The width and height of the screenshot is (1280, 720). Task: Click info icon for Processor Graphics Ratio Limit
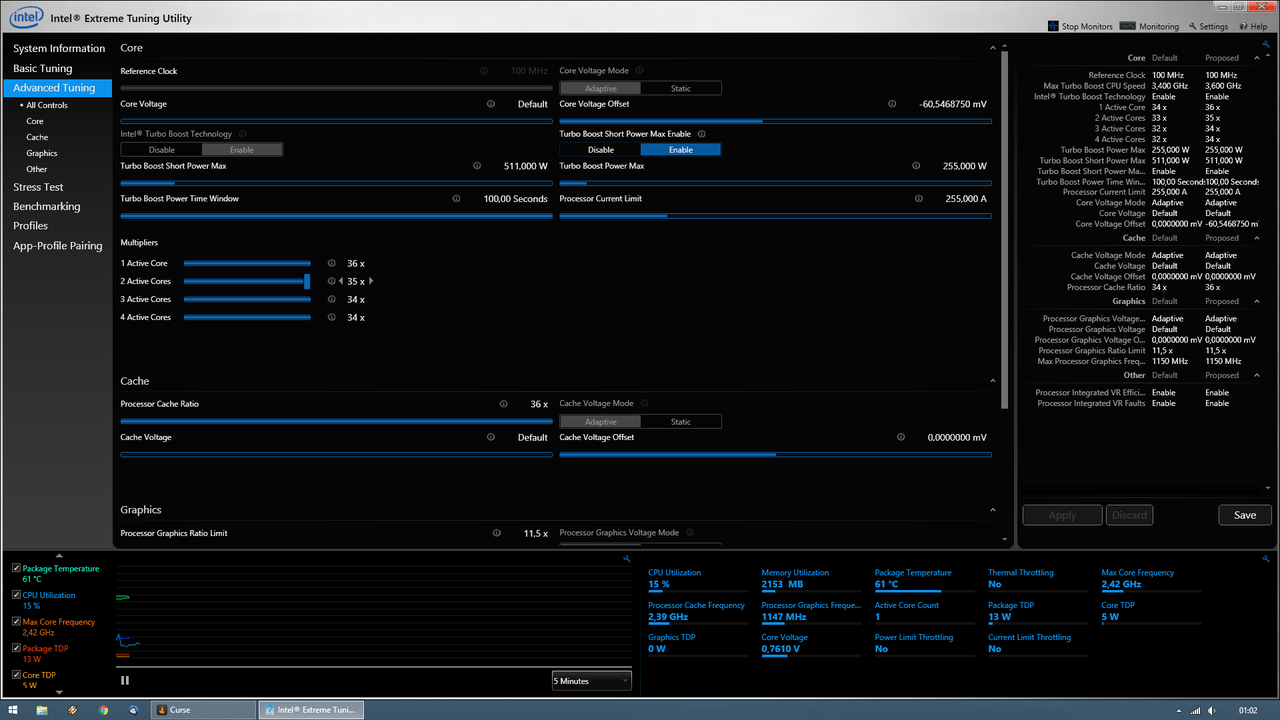pos(496,533)
